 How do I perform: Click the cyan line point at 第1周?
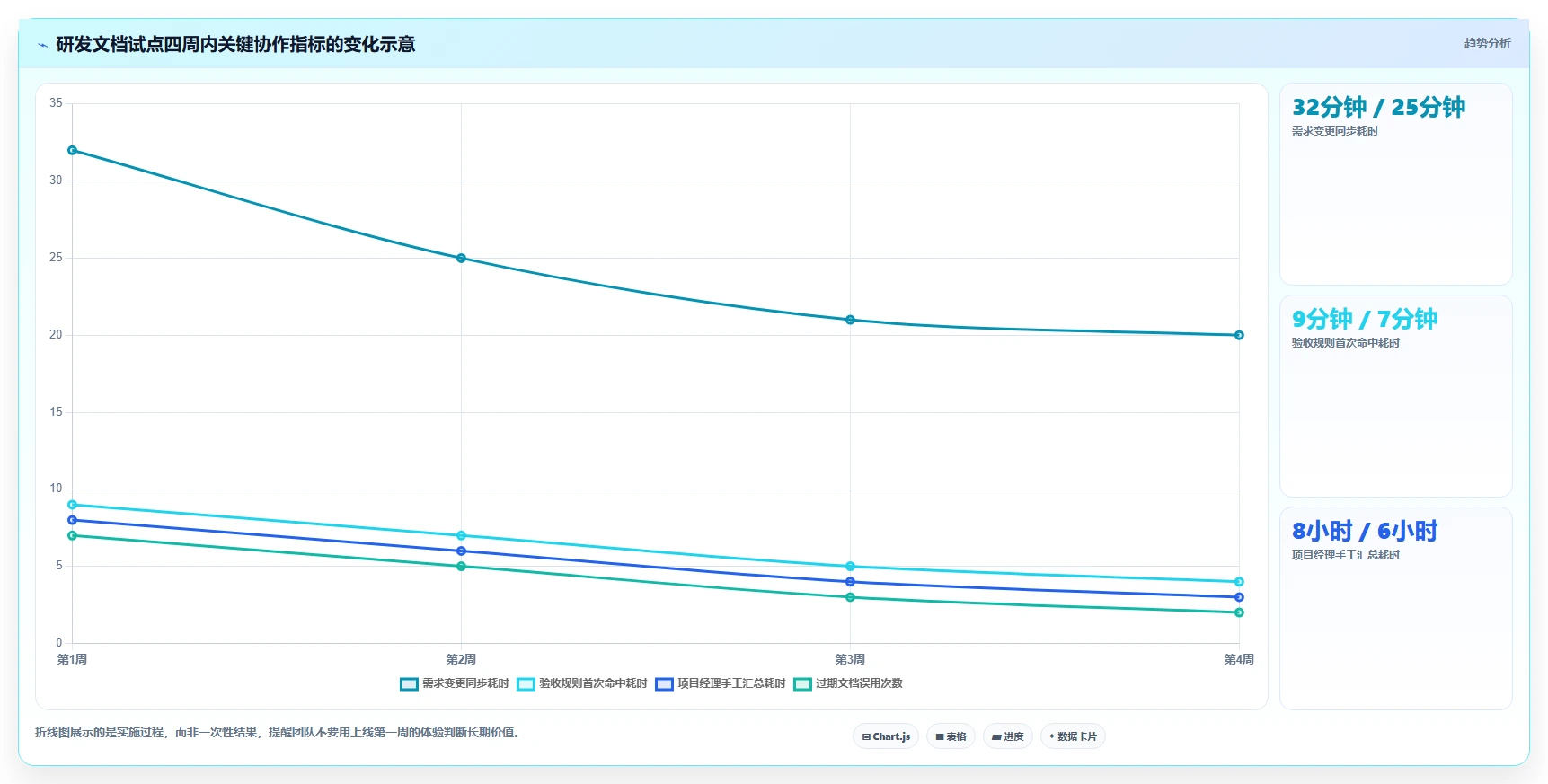tap(73, 505)
